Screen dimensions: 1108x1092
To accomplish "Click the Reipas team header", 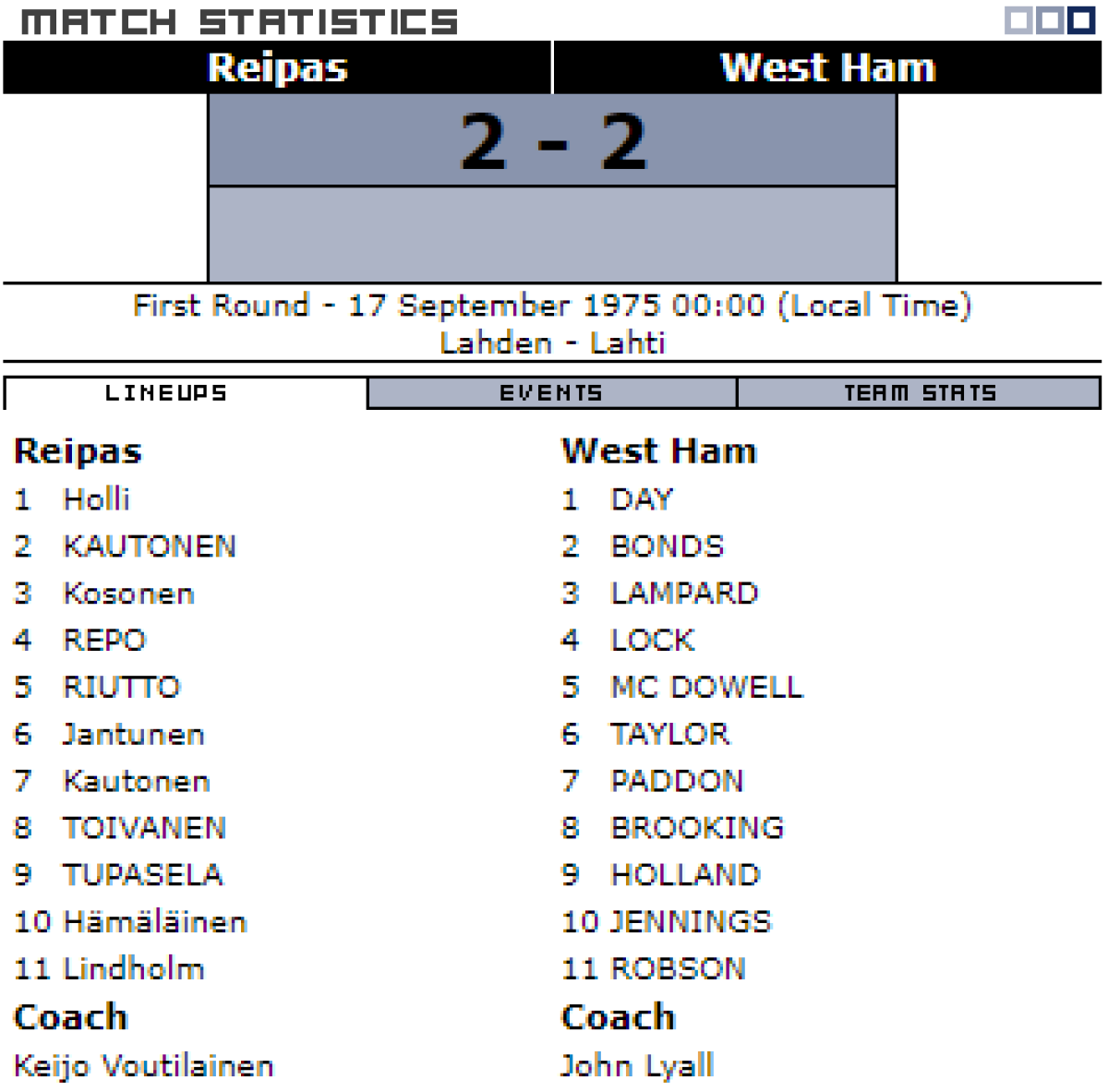I will [x=277, y=67].
